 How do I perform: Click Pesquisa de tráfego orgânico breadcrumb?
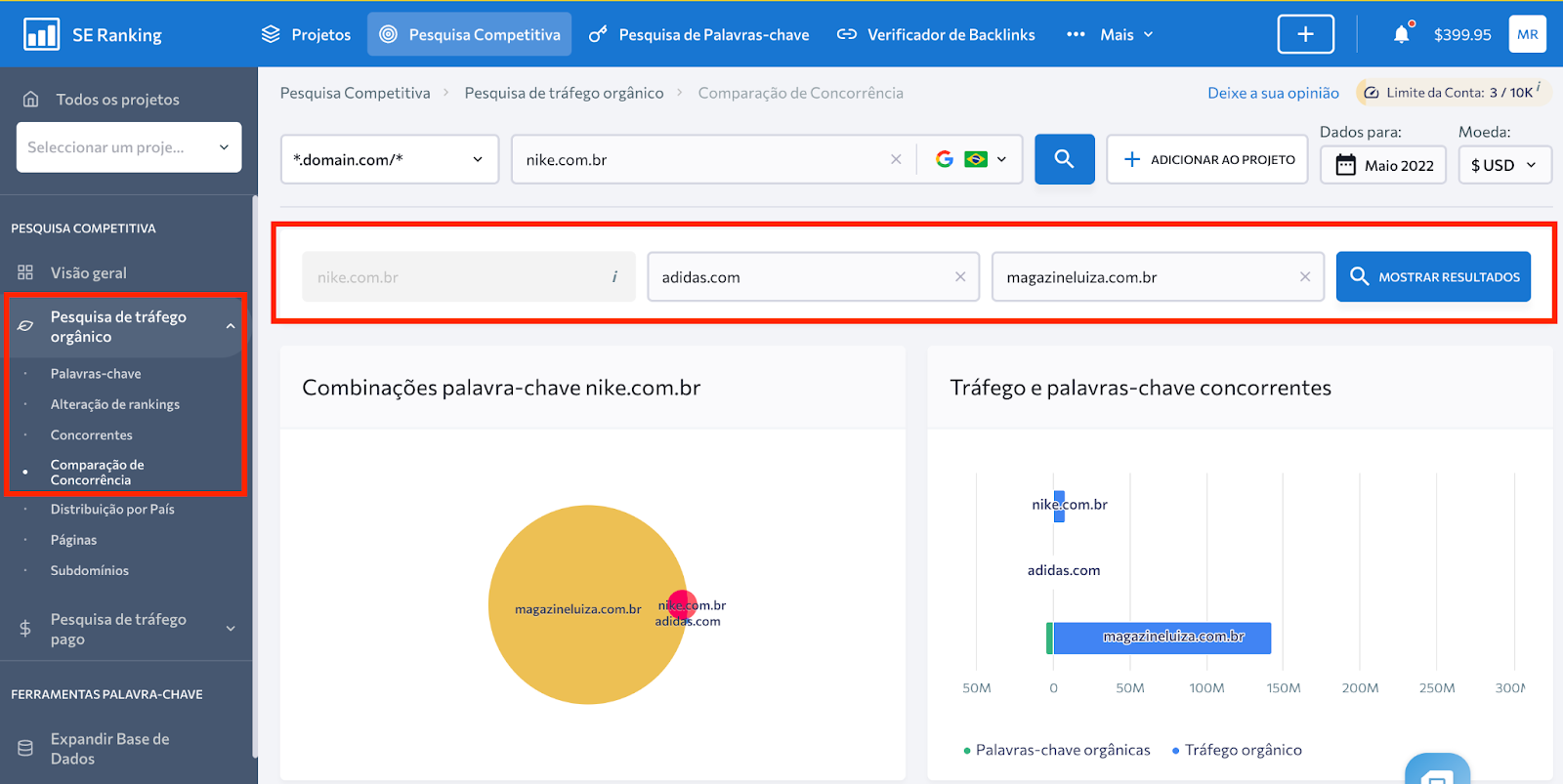(x=564, y=93)
